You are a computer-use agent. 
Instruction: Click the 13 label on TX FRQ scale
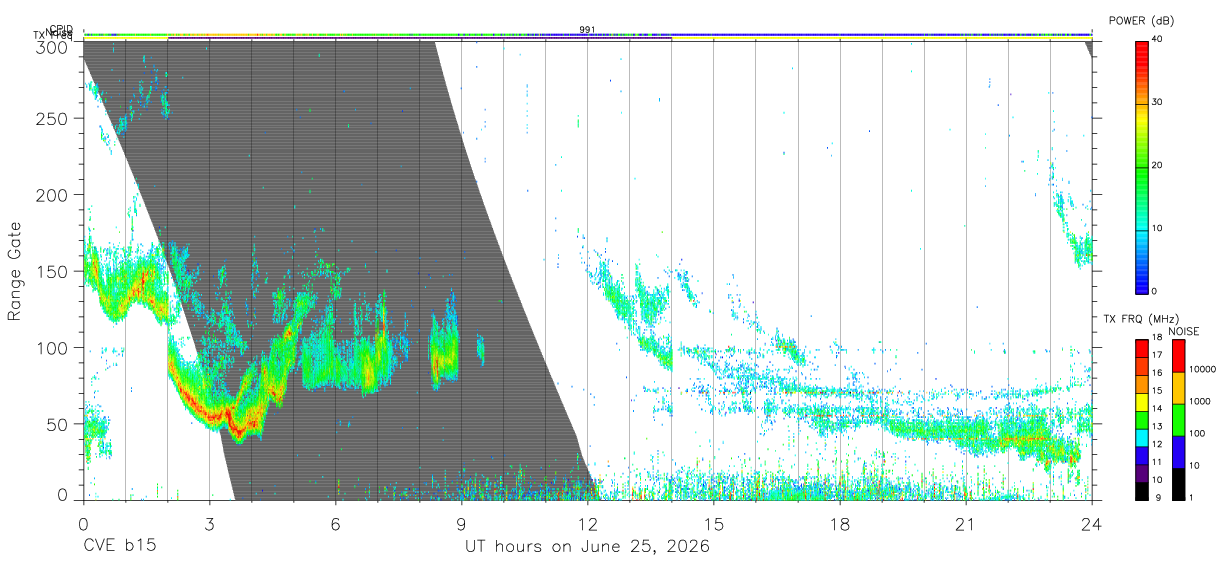coord(1157,427)
